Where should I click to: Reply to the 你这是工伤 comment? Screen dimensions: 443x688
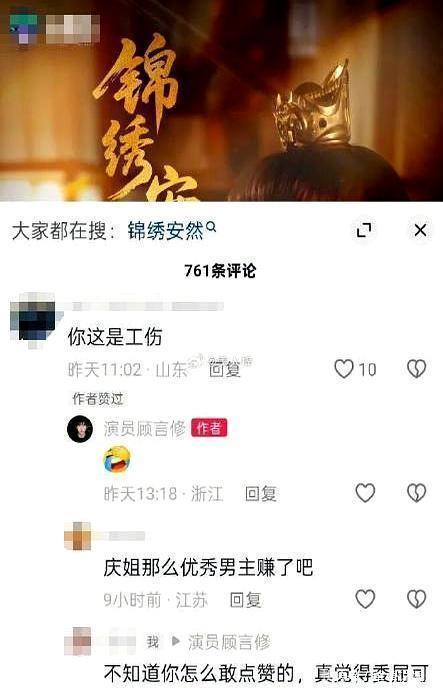[x=225, y=369]
